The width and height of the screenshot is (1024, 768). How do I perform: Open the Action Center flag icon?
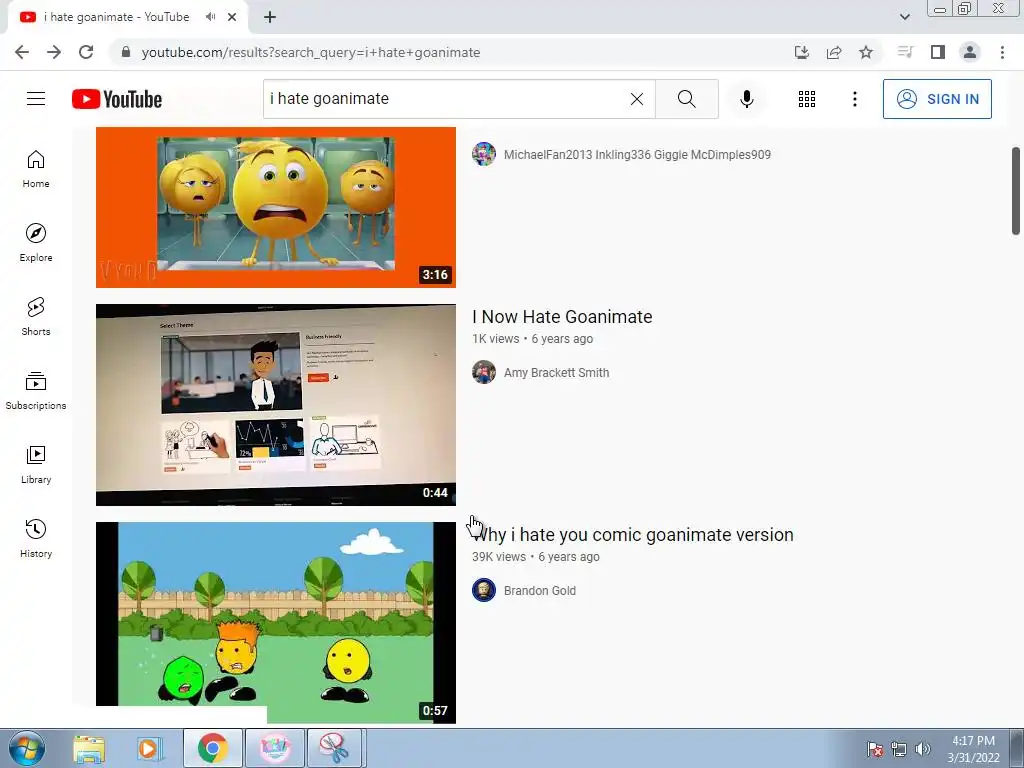tap(875, 749)
